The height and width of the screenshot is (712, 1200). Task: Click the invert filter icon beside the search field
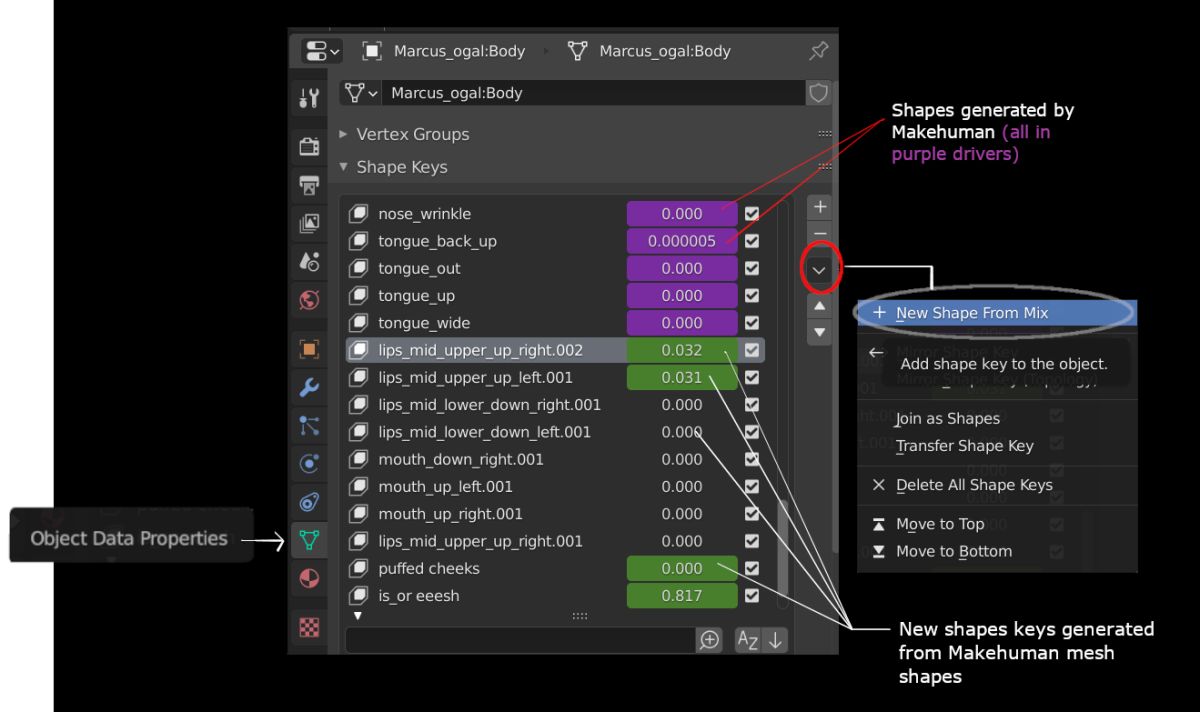point(709,640)
